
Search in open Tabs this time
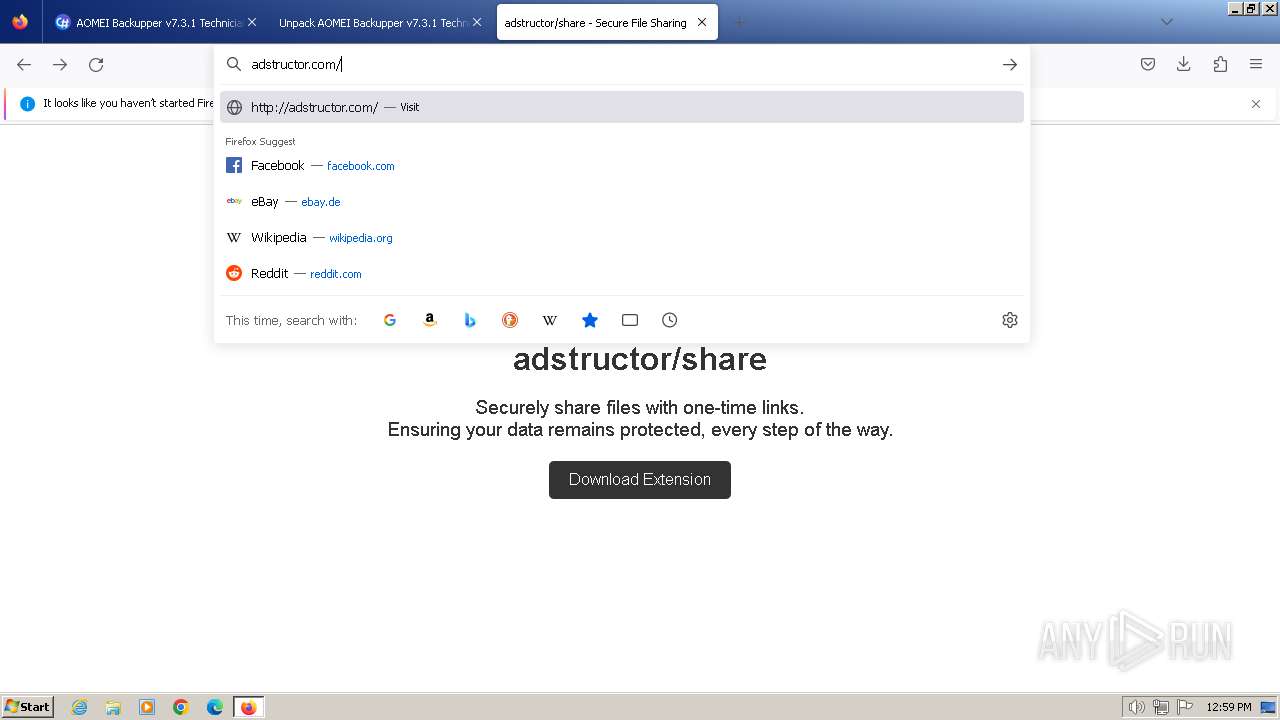point(630,320)
